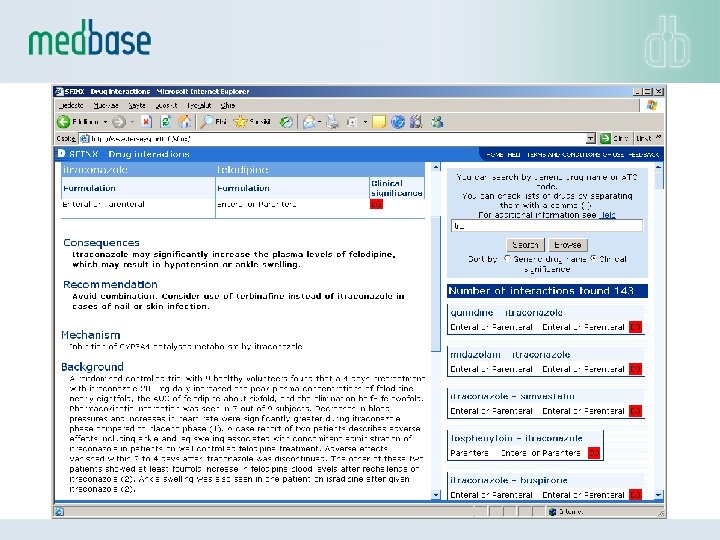Open the Help (Ohje) menu
Screen dimensions: 720x540
click(x=228, y=106)
